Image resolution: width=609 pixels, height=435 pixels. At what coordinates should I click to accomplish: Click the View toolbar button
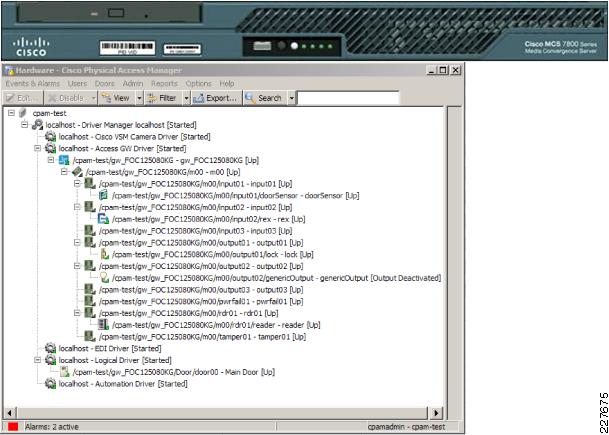point(117,98)
